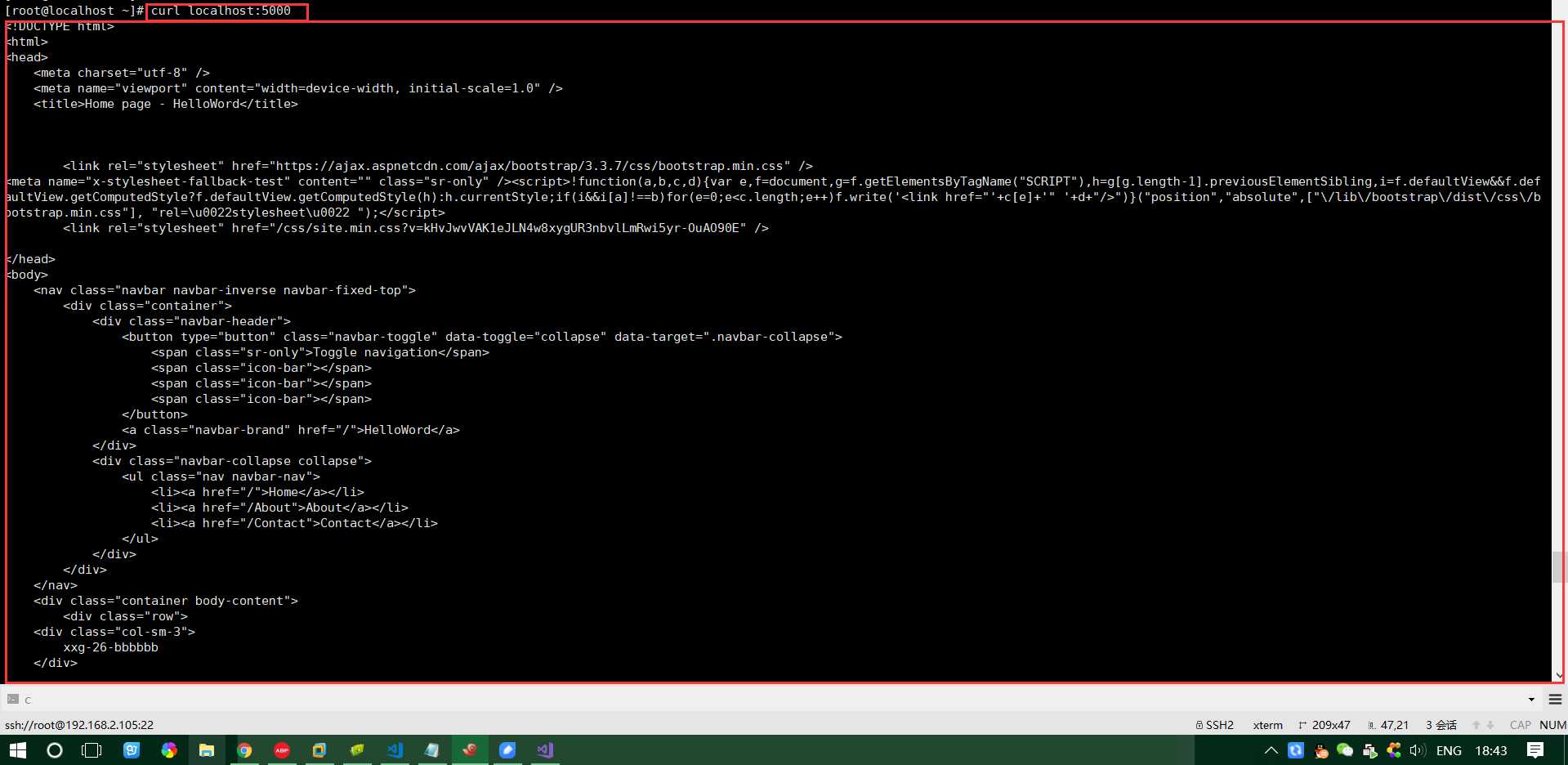Click the terminal icon in compose bar
1568x765 pixels.
12,699
